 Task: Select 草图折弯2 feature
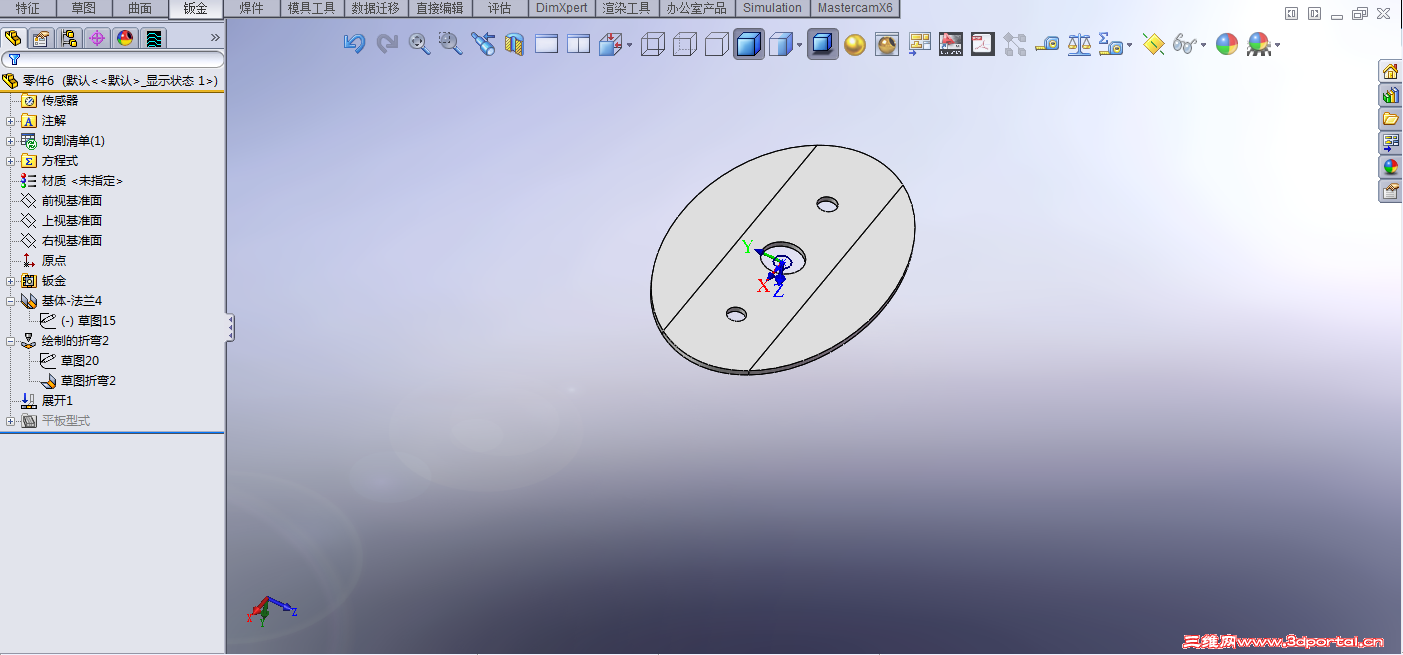(88, 381)
